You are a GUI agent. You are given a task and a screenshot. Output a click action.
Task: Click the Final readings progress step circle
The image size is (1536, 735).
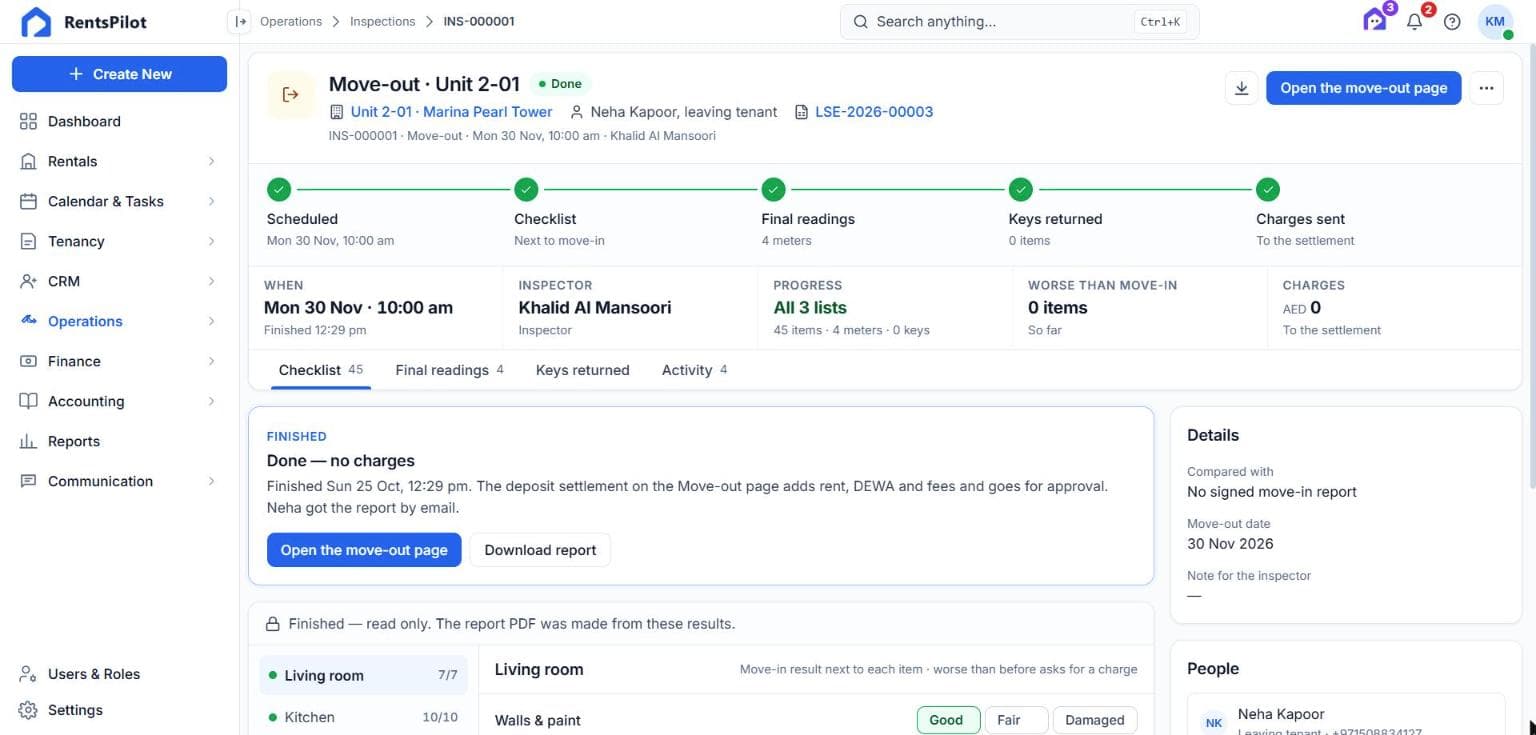(773, 189)
